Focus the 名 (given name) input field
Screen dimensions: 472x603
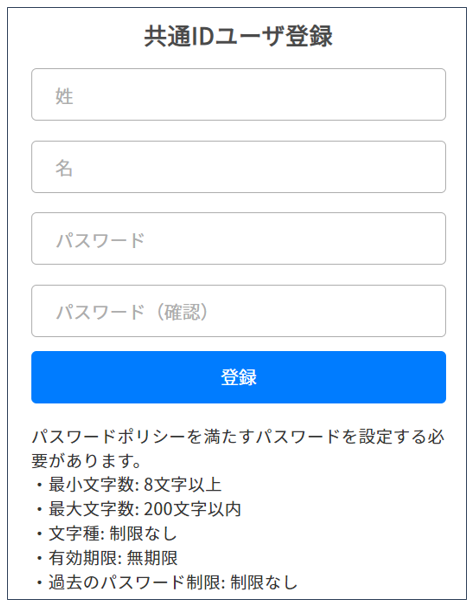click(x=239, y=167)
